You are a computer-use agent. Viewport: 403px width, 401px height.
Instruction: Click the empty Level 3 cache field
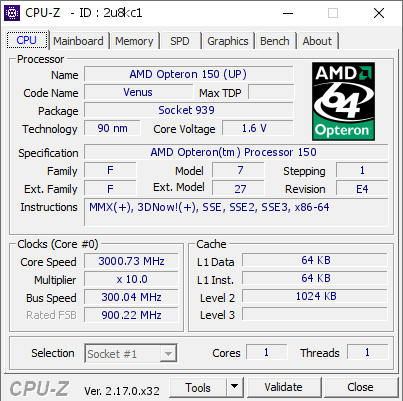(x=315, y=314)
